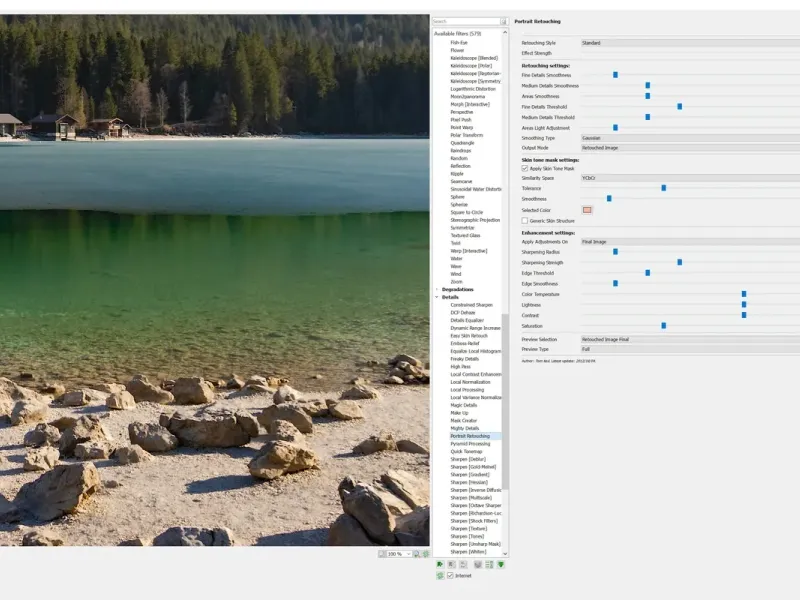Select the DCP Dehaze filter
Viewport: 800px width, 600px height.
coord(463,313)
